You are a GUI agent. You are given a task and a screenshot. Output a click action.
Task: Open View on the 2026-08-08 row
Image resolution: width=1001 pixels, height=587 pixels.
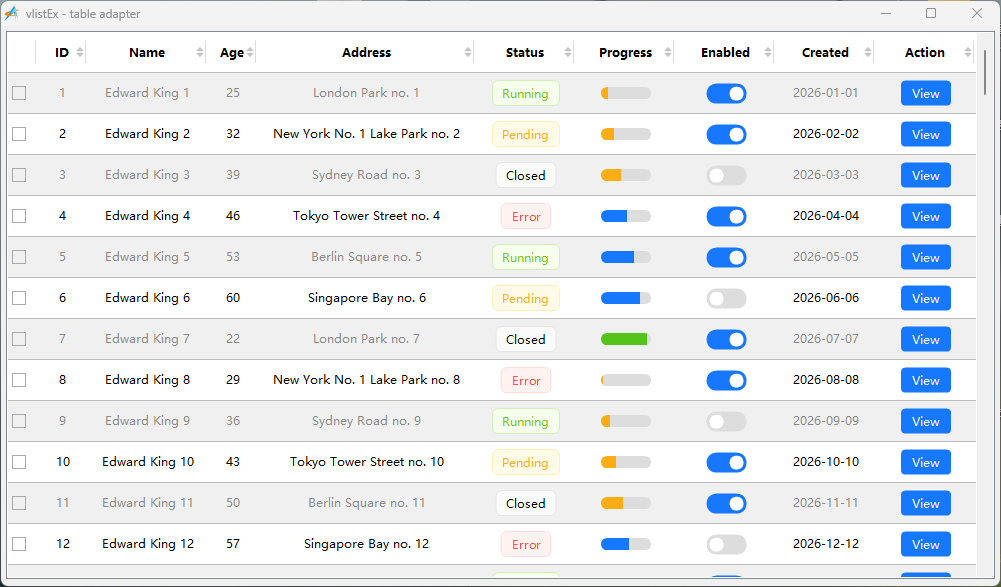click(x=926, y=380)
